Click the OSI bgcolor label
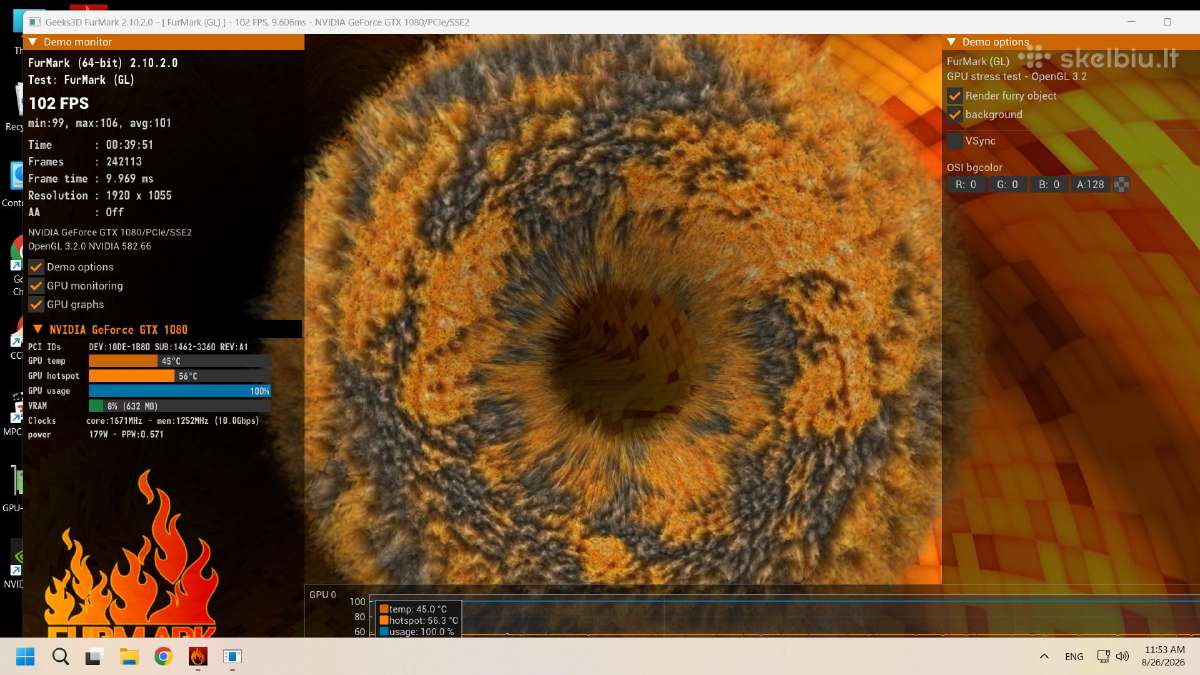The width and height of the screenshot is (1200, 675). click(975, 167)
